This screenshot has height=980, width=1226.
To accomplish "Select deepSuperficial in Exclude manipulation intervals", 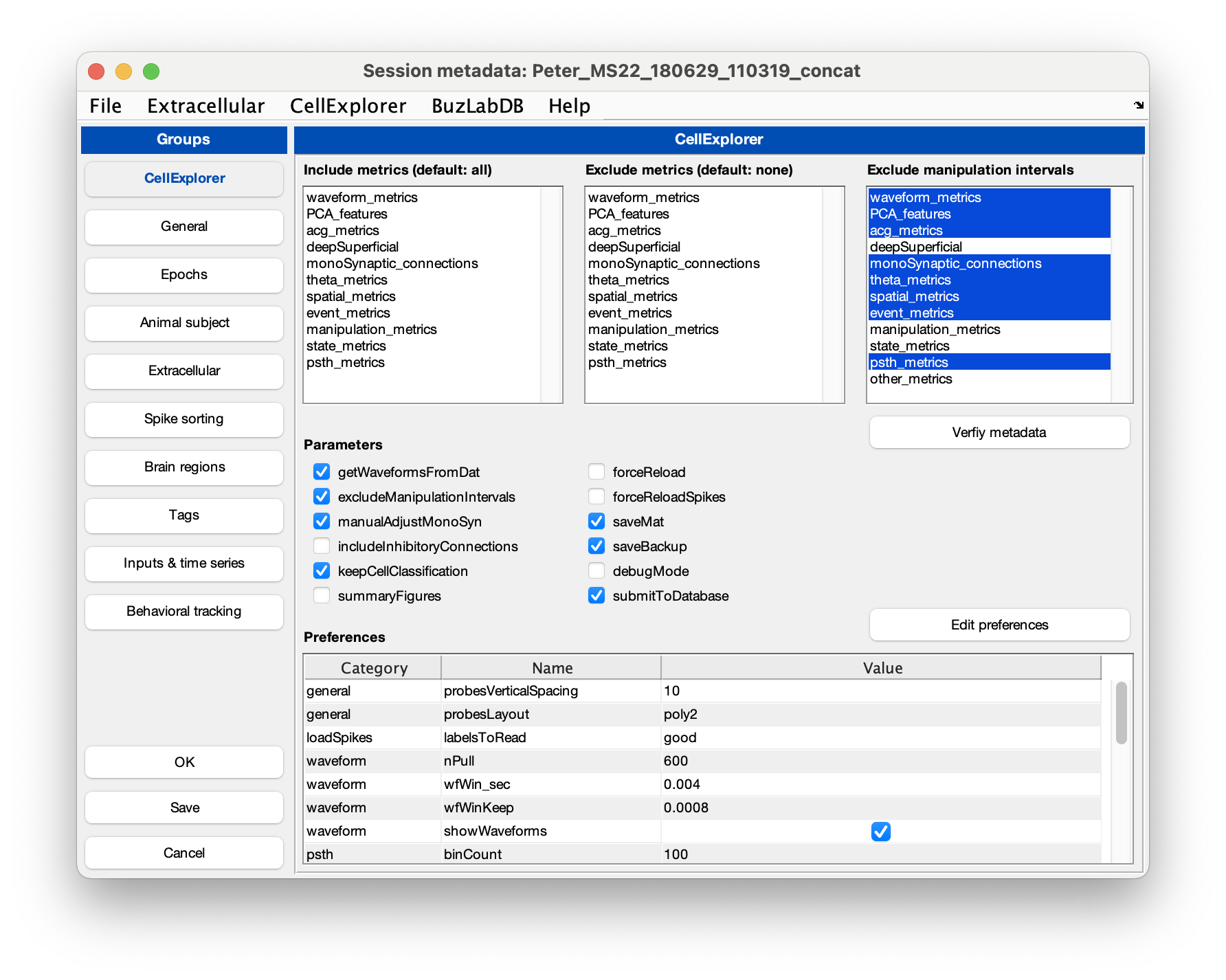I will pyautogui.click(x=989, y=247).
